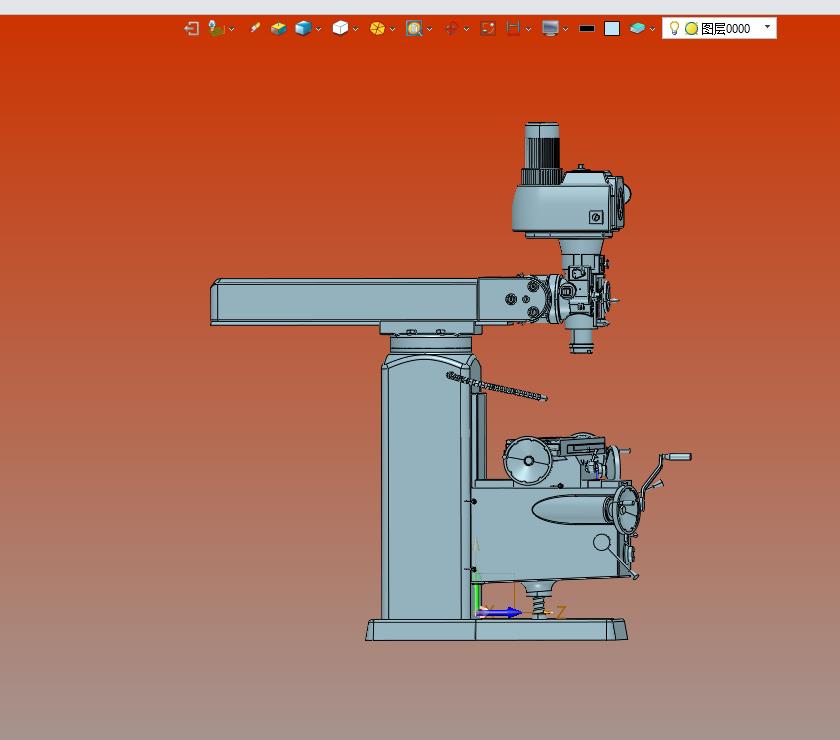Expand the scene icon dropdown arrow
Viewport: 840px width, 740px height.
231,29
